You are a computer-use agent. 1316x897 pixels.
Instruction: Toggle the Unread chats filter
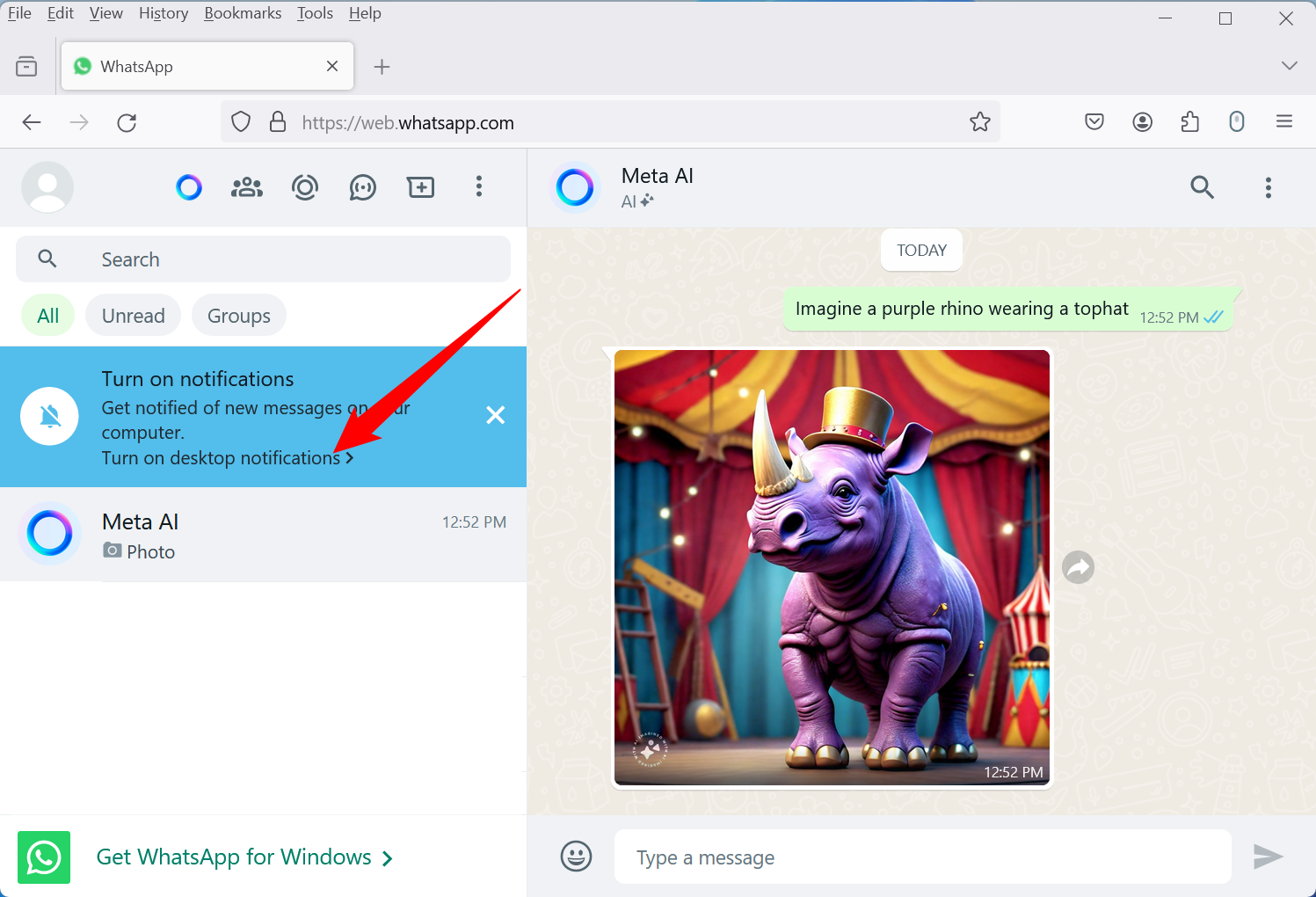[133, 315]
